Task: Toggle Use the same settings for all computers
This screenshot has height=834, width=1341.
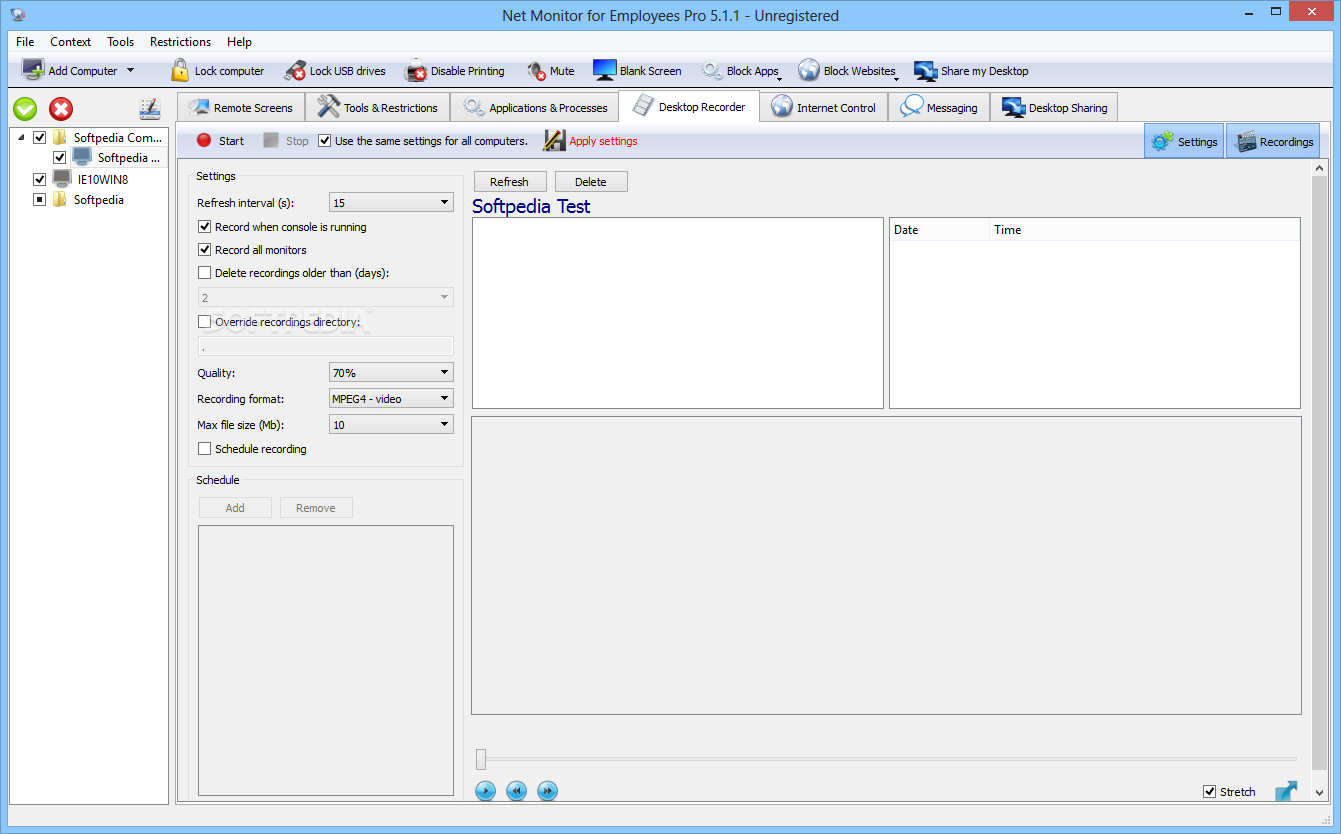Action: (x=325, y=141)
